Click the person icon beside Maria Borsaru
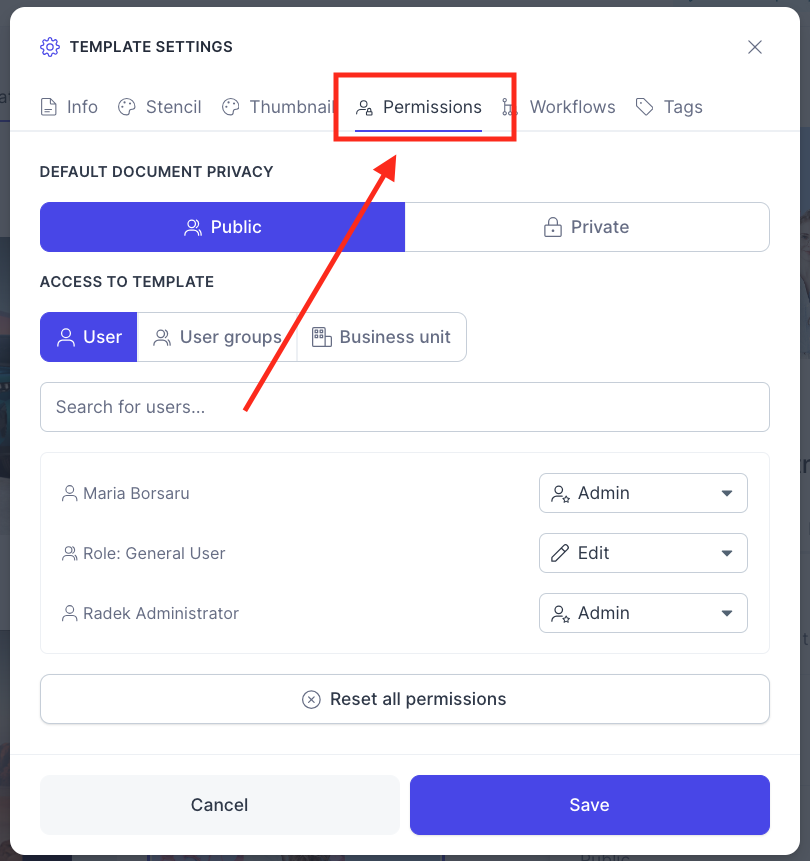The image size is (810, 861). [69, 494]
